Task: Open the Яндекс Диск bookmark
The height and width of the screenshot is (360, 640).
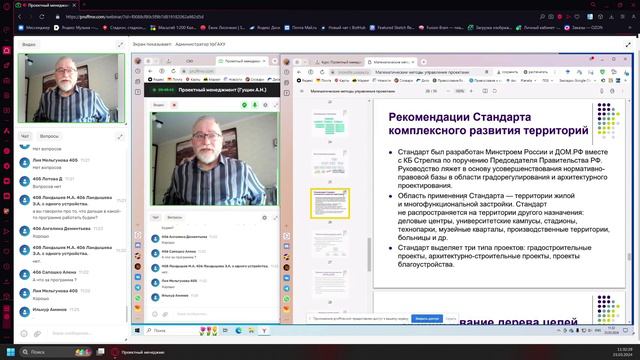Action: point(265,28)
